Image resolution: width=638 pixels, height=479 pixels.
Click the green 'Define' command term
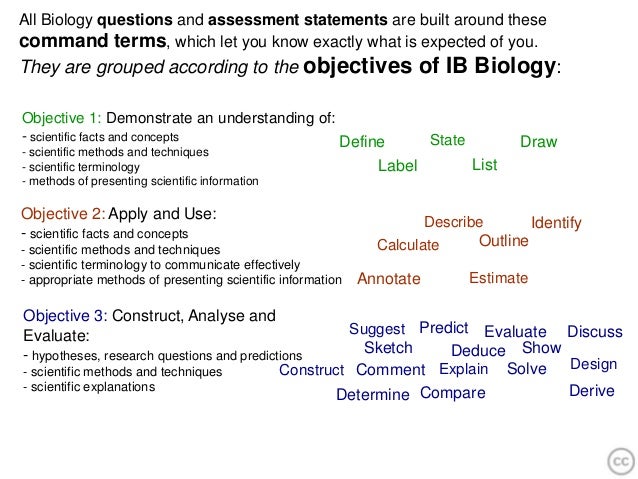pyautogui.click(x=362, y=142)
